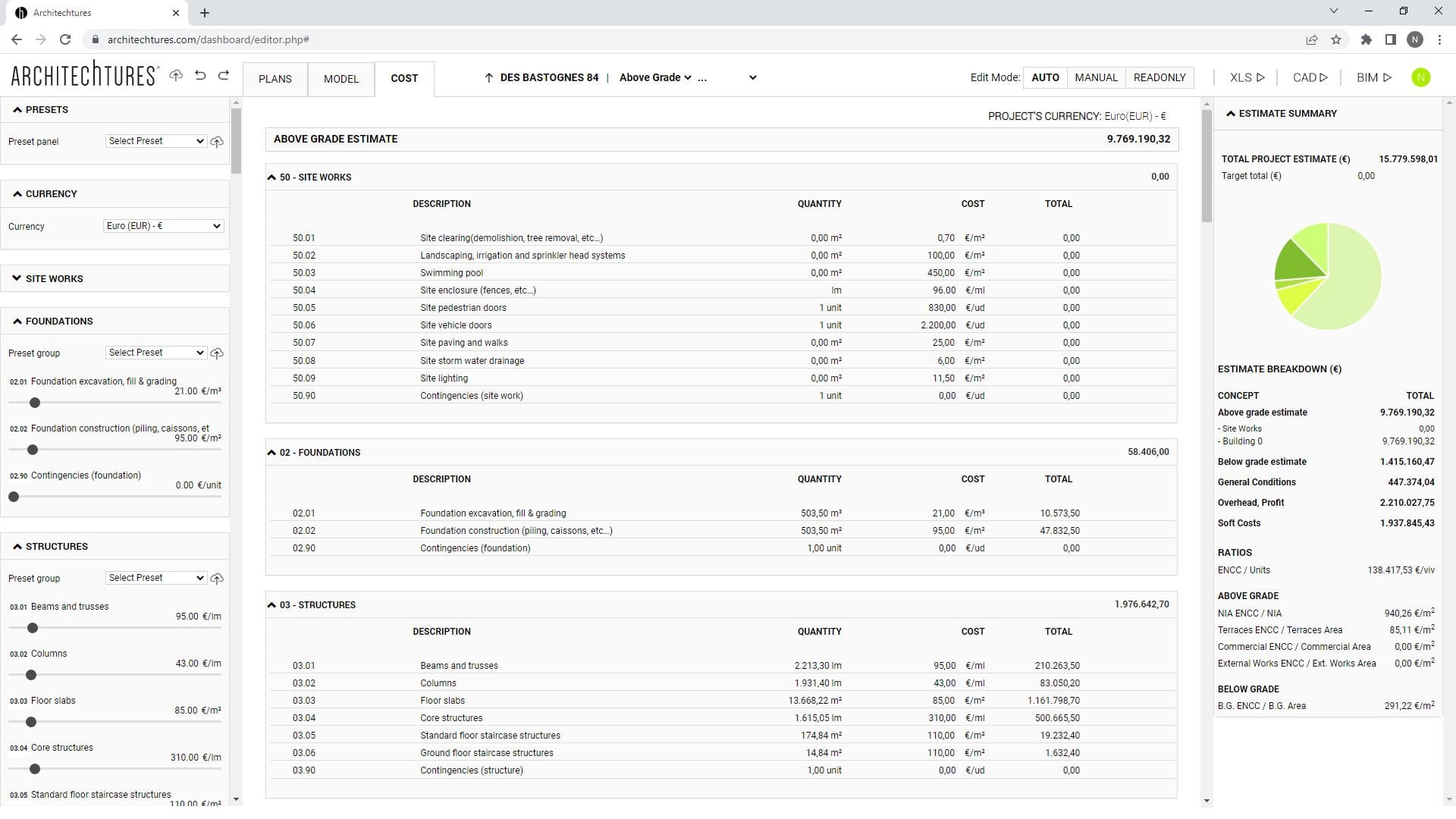Switch to the MODEL tab
The height and width of the screenshot is (819, 1456).
[x=341, y=79]
